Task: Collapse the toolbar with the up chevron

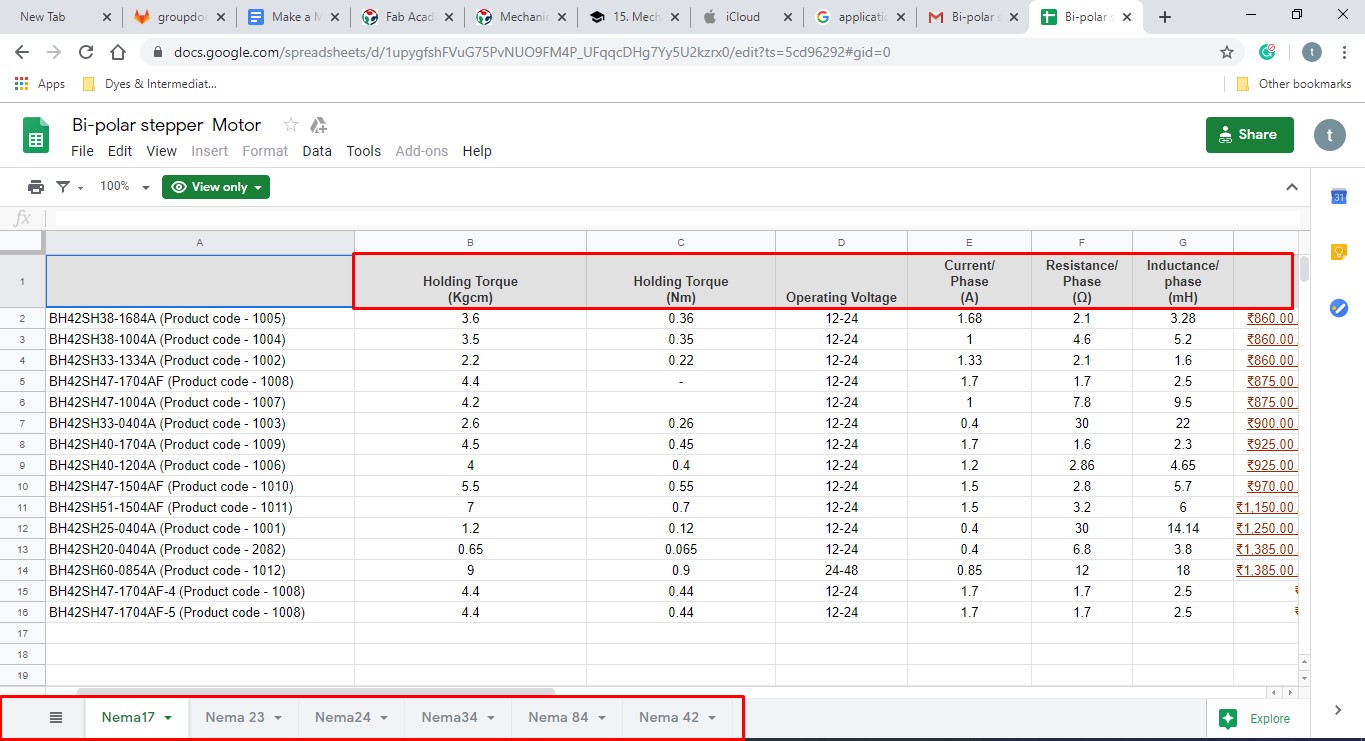Action: pos(1292,187)
